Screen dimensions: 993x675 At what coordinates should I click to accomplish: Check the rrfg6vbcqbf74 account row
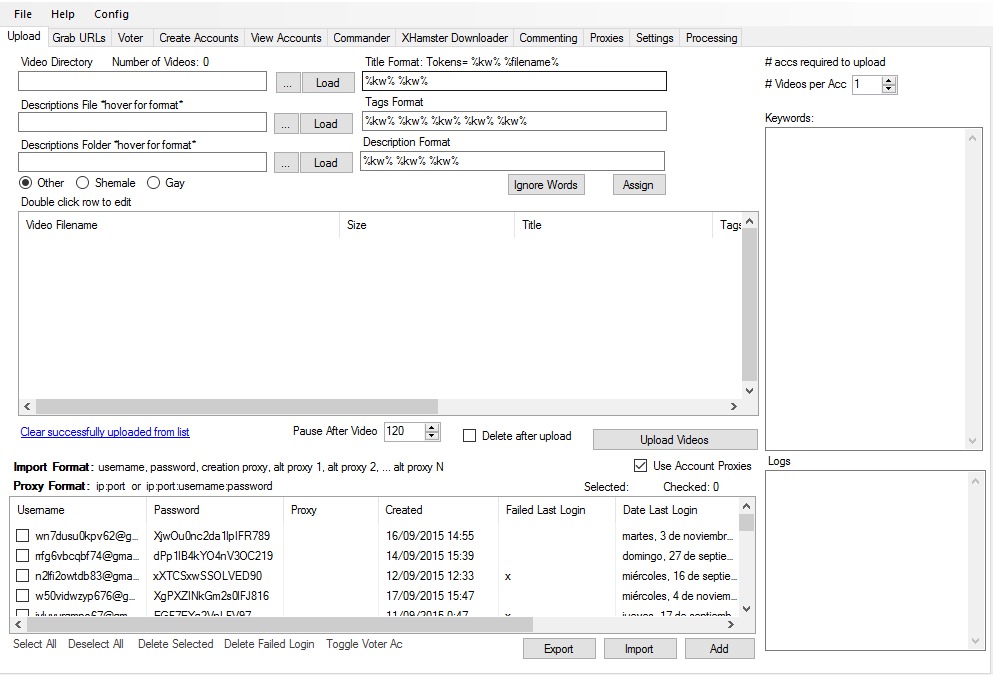[22, 556]
